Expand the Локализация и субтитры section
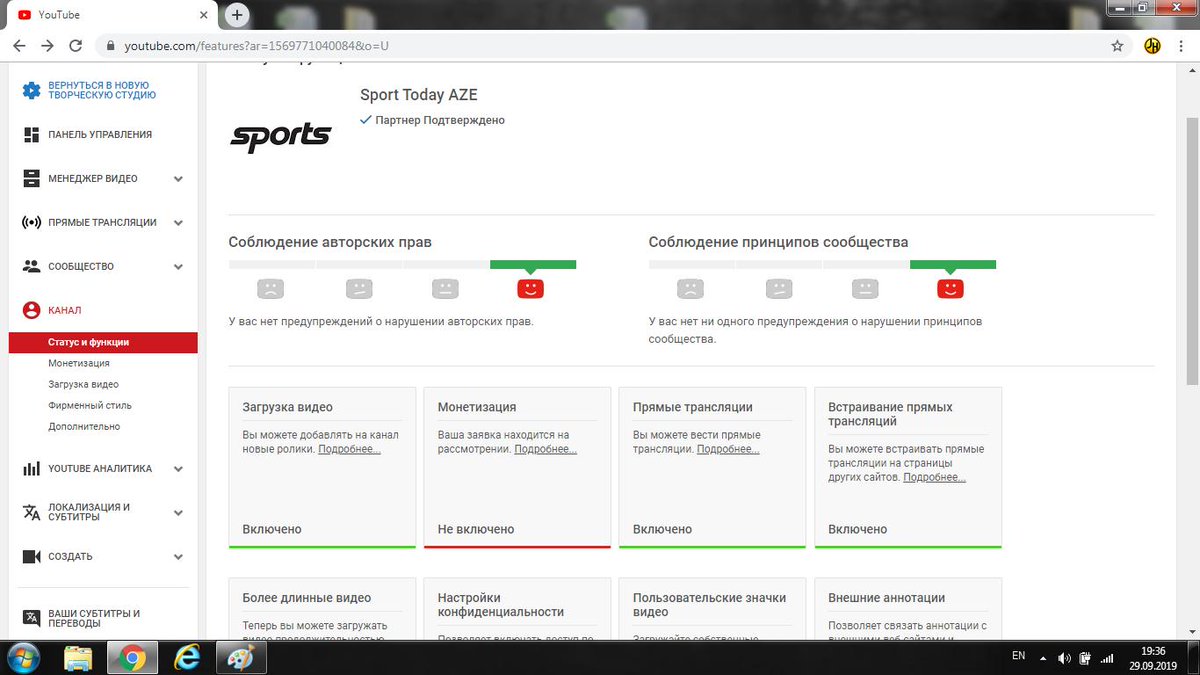This screenshot has height=675, width=1200. (x=178, y=513)
